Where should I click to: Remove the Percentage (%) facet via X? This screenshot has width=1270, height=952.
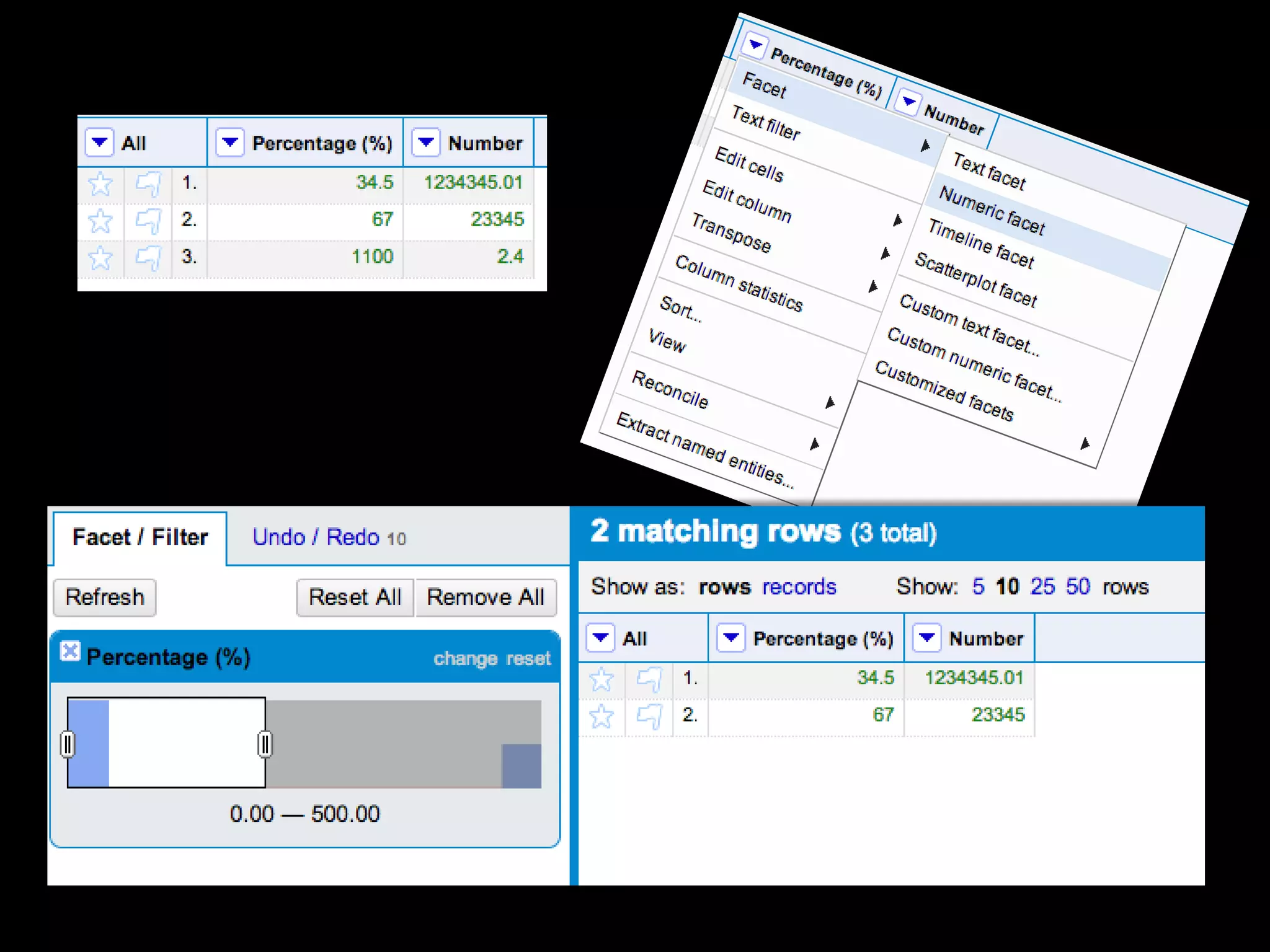pos(70,651)
